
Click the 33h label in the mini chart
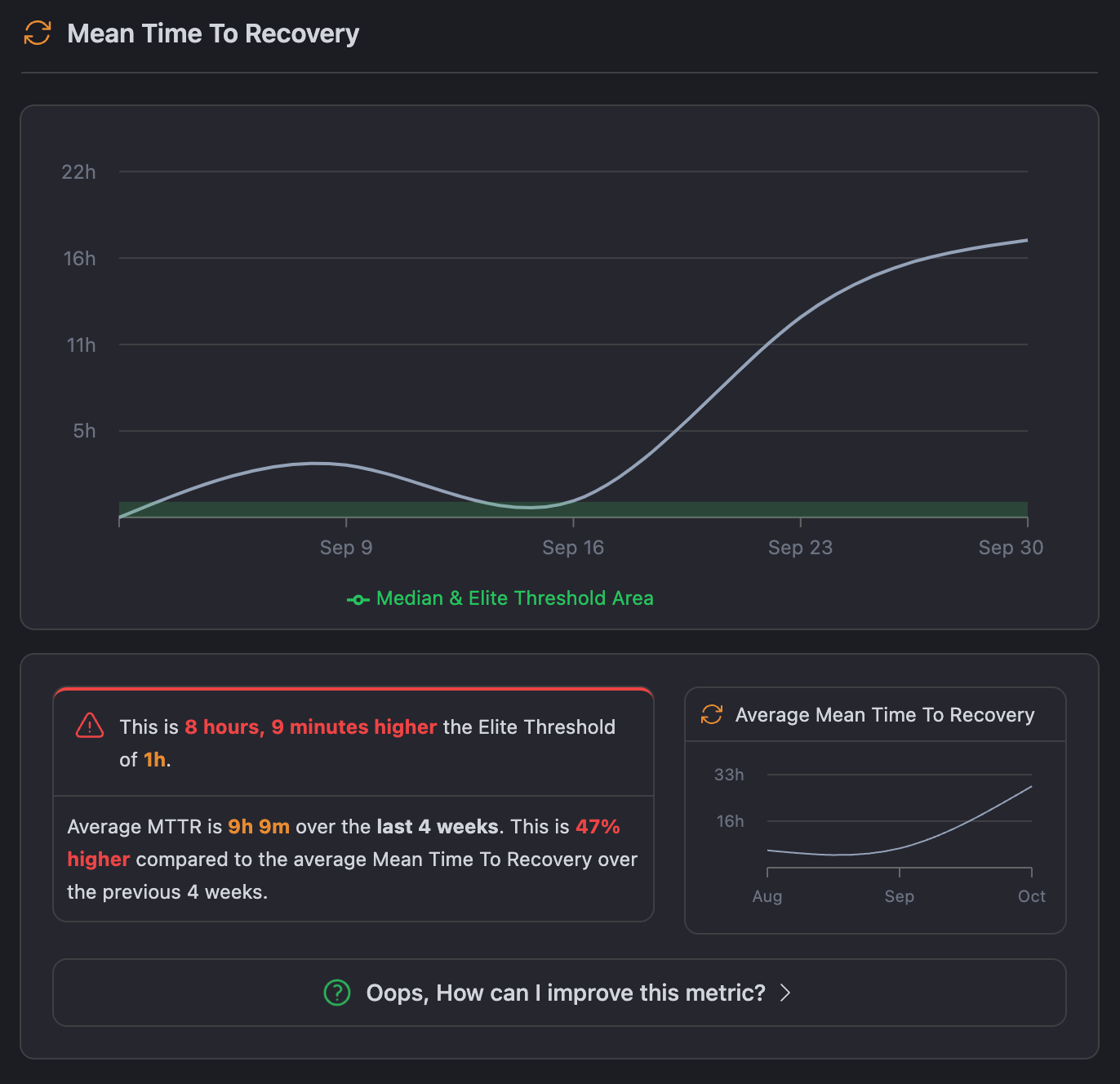tap(729, 775)
